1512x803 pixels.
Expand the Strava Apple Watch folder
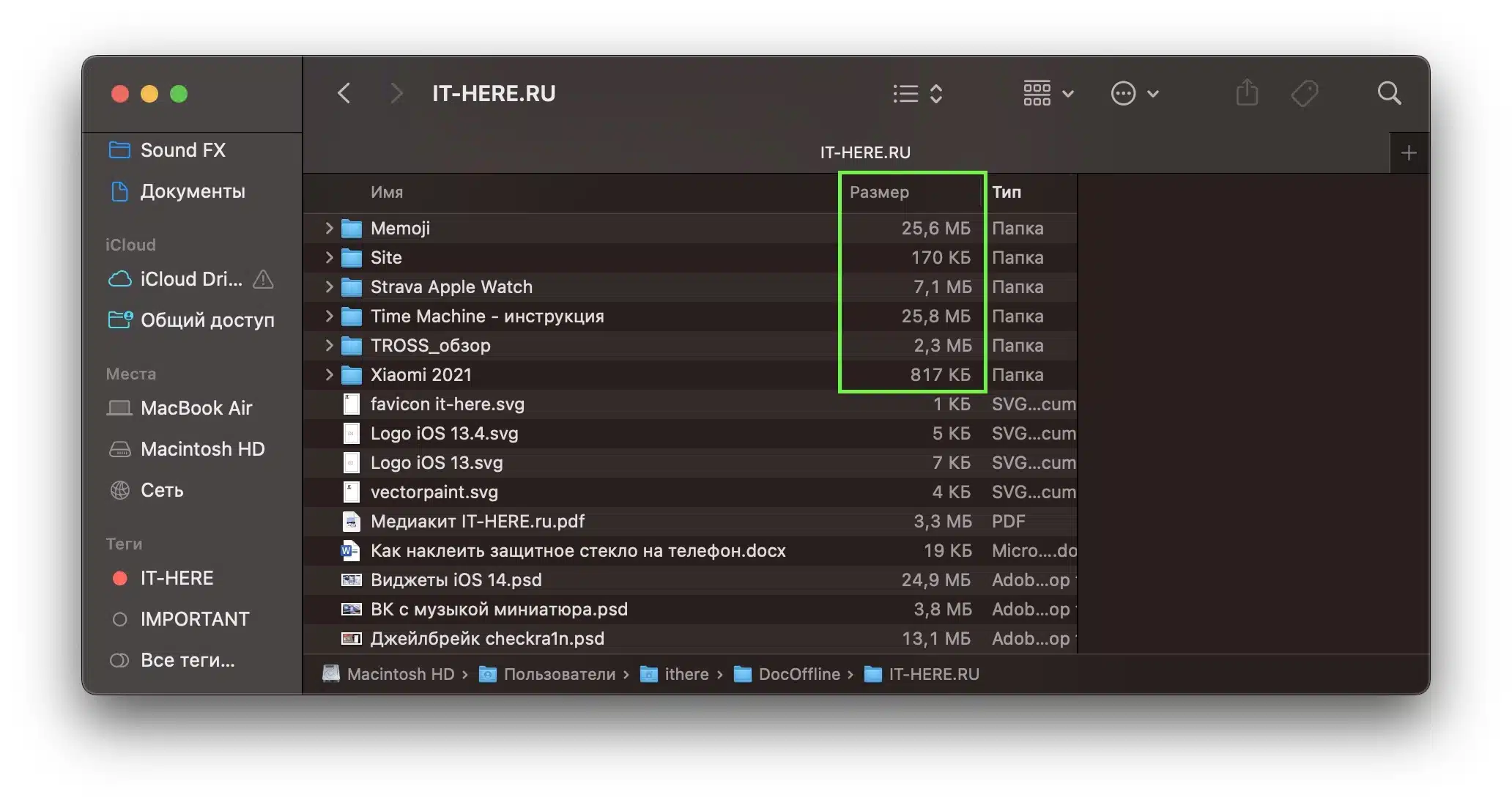coord(329,286)
